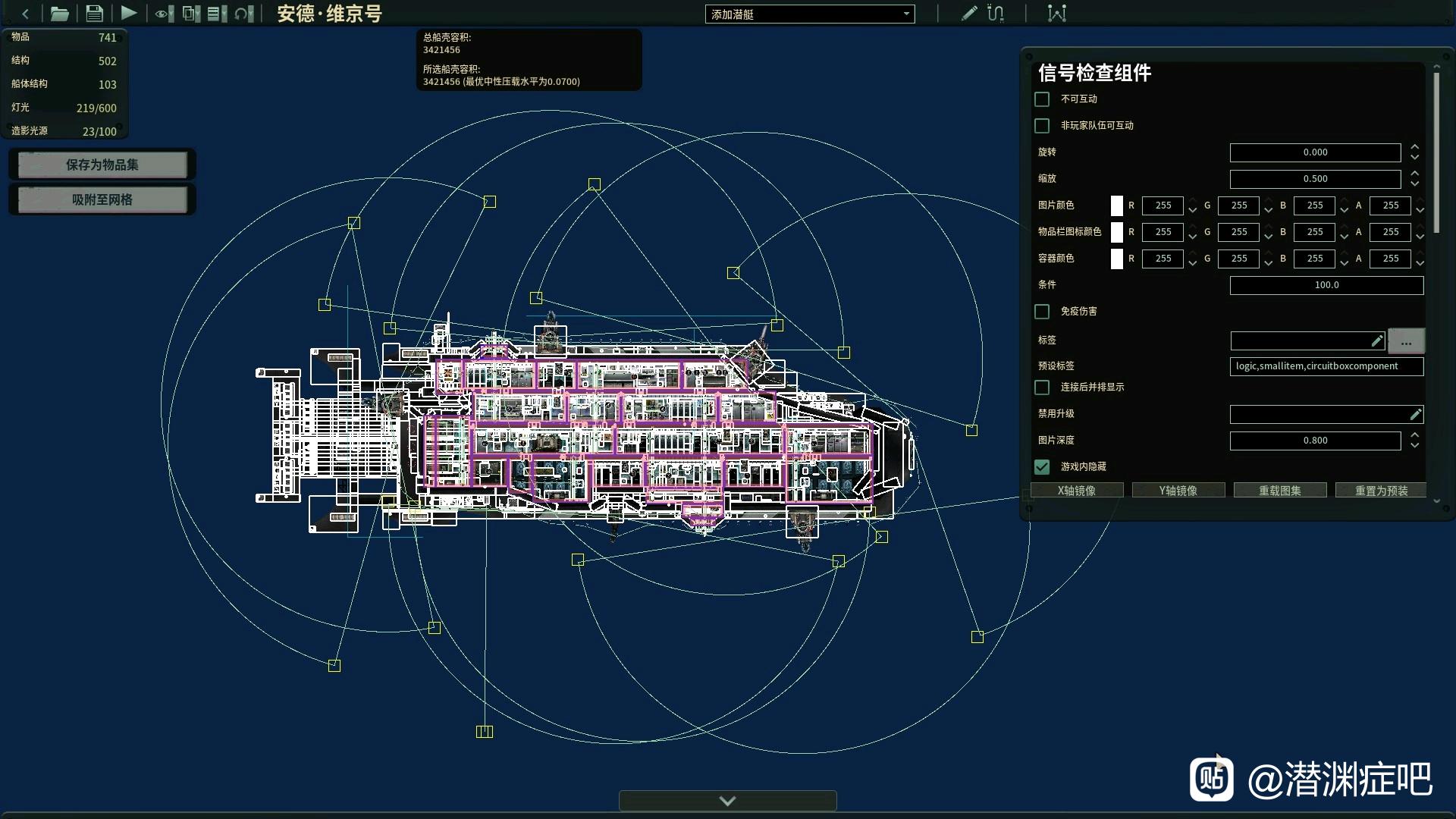The image size is (1456, 819).
Task: Click 图片颜色 A value field
Action: (1390, 206)
